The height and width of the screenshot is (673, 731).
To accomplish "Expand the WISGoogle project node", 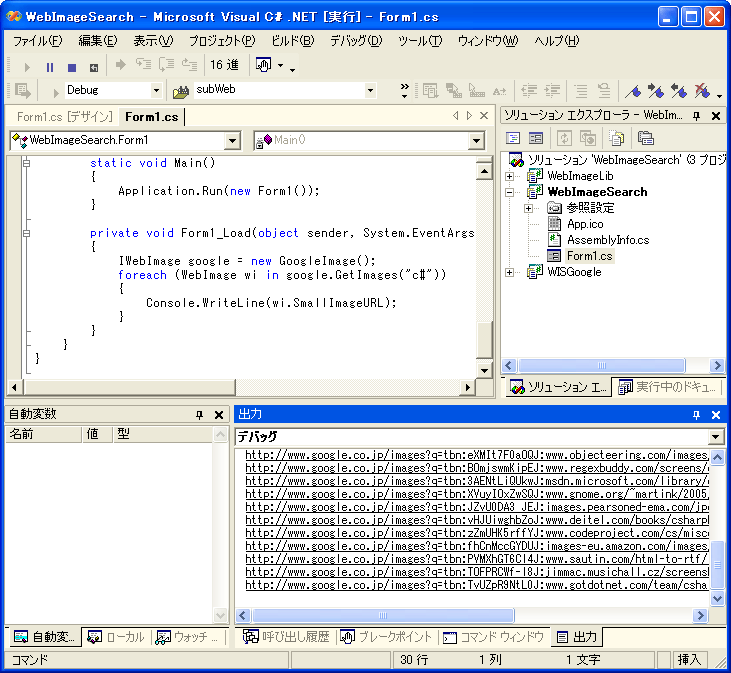I will 509,272.
